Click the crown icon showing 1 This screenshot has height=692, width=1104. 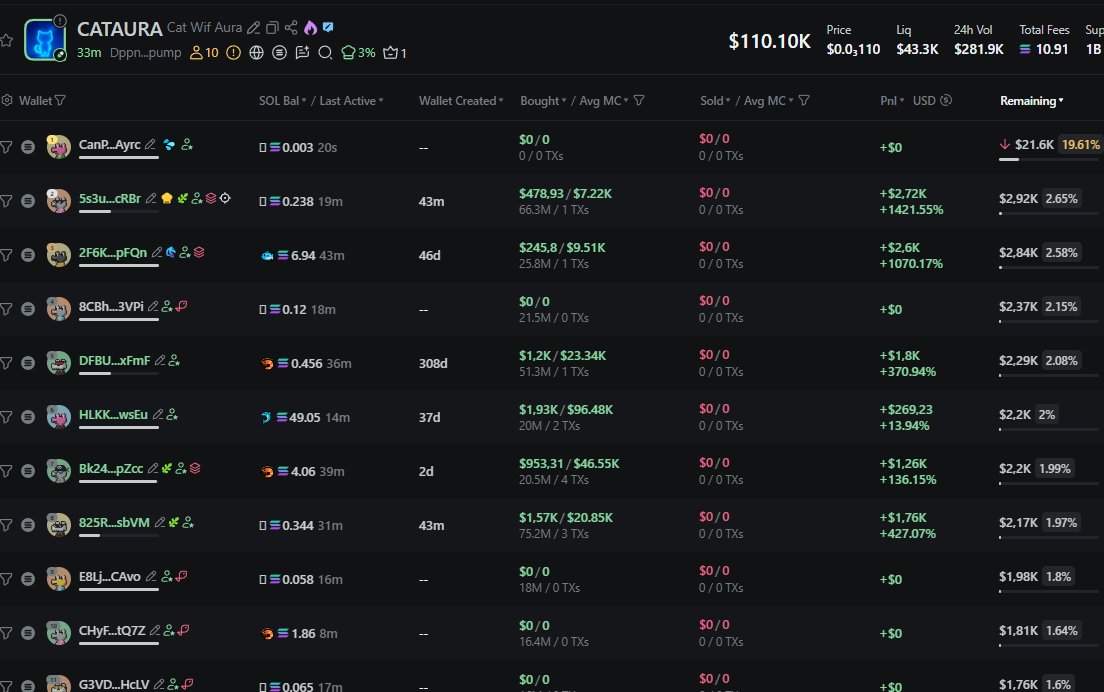pos(395,53)
